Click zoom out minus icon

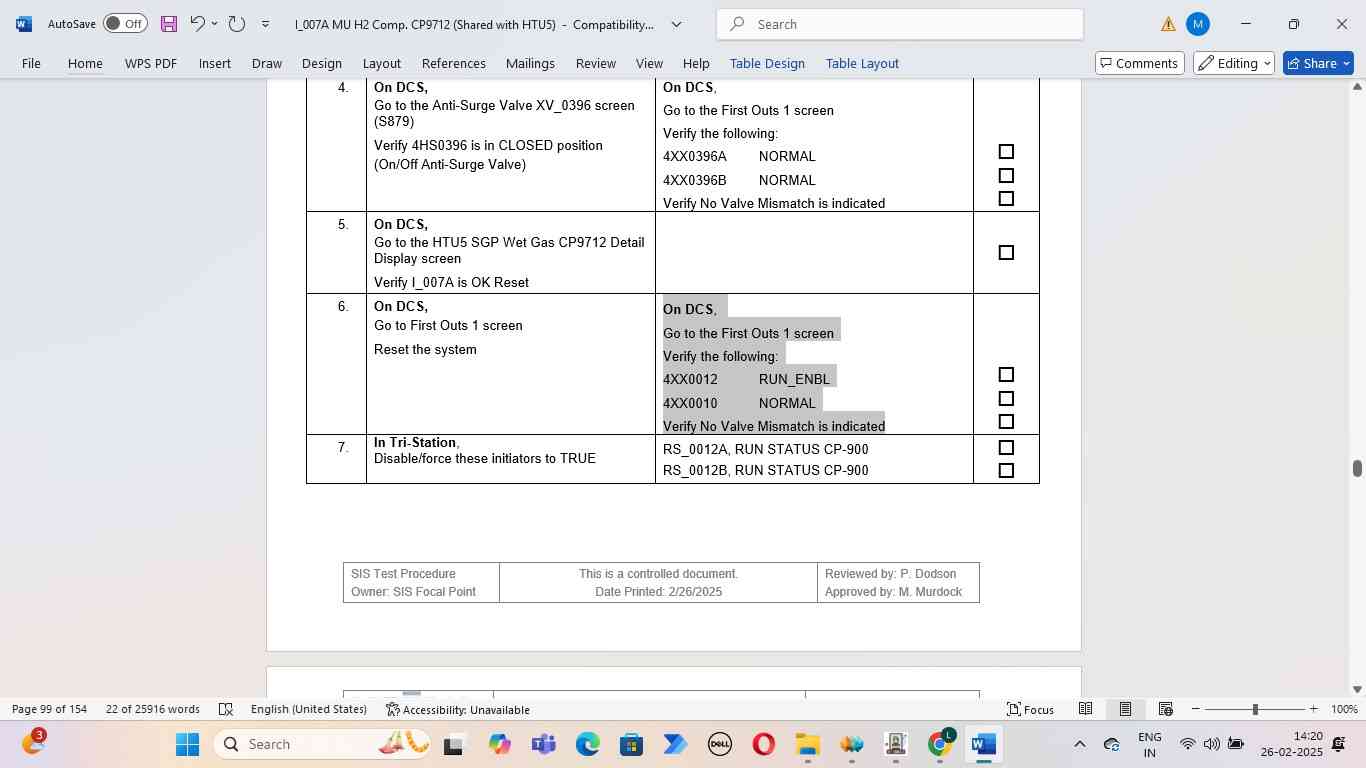(1195, 709)
